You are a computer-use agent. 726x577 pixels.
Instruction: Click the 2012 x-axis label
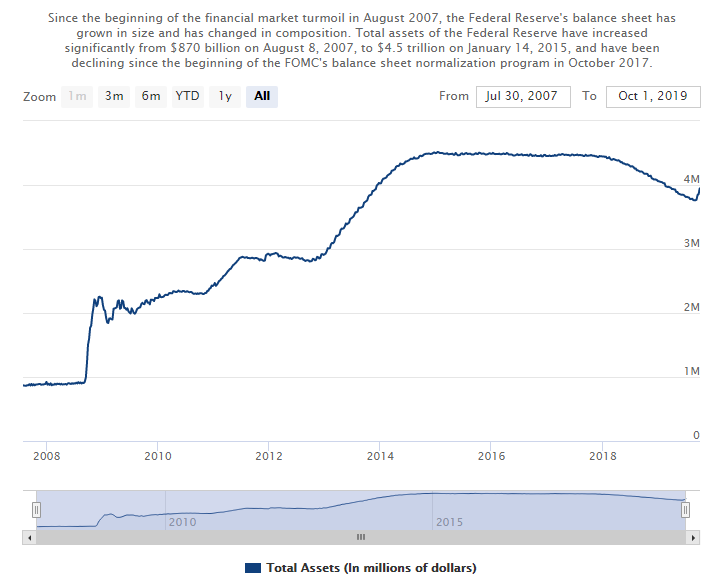point(268,456)
